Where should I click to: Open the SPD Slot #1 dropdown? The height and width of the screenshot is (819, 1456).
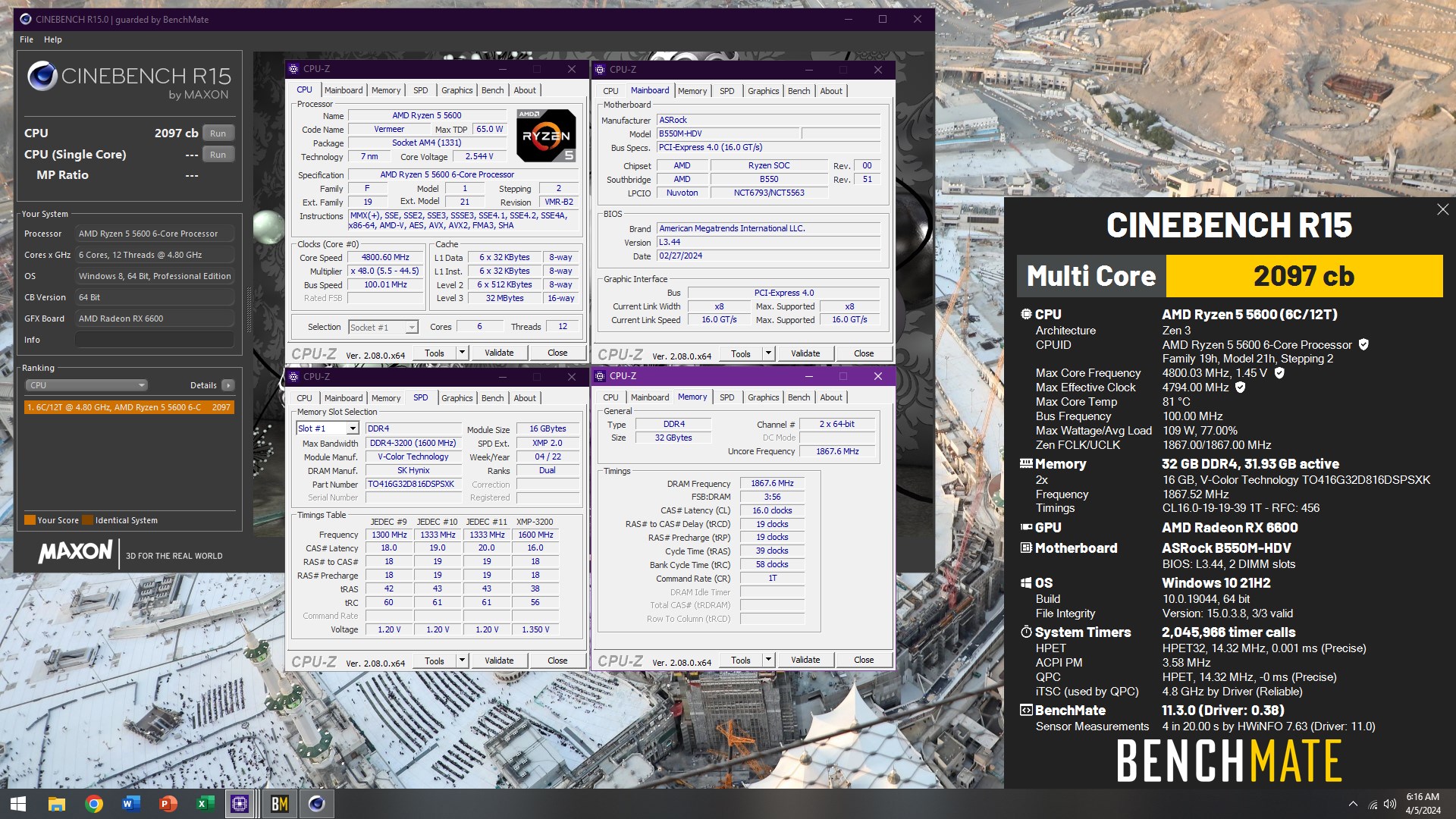click(x=328, y=428)
